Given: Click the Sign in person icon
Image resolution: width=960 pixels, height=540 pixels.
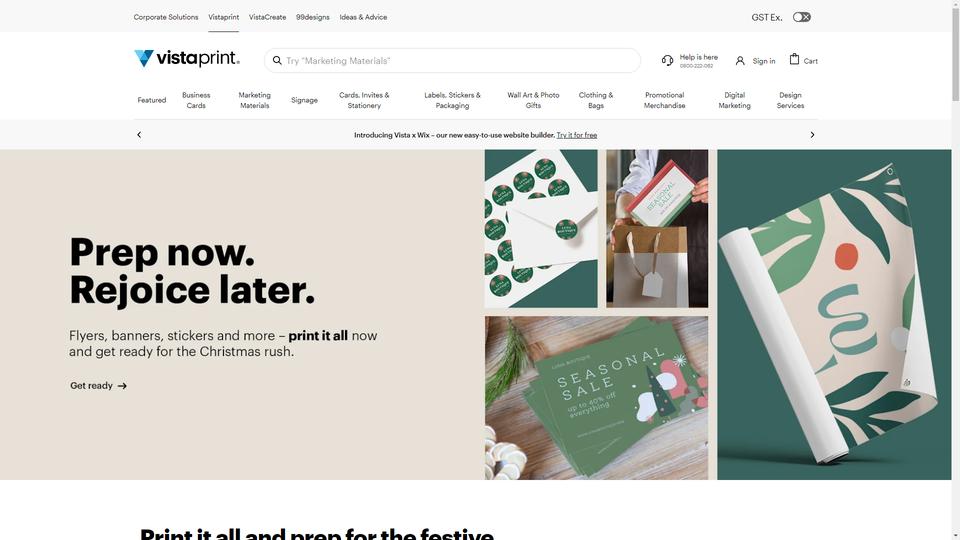Looking at the screenshot, I should pos(740,61).
